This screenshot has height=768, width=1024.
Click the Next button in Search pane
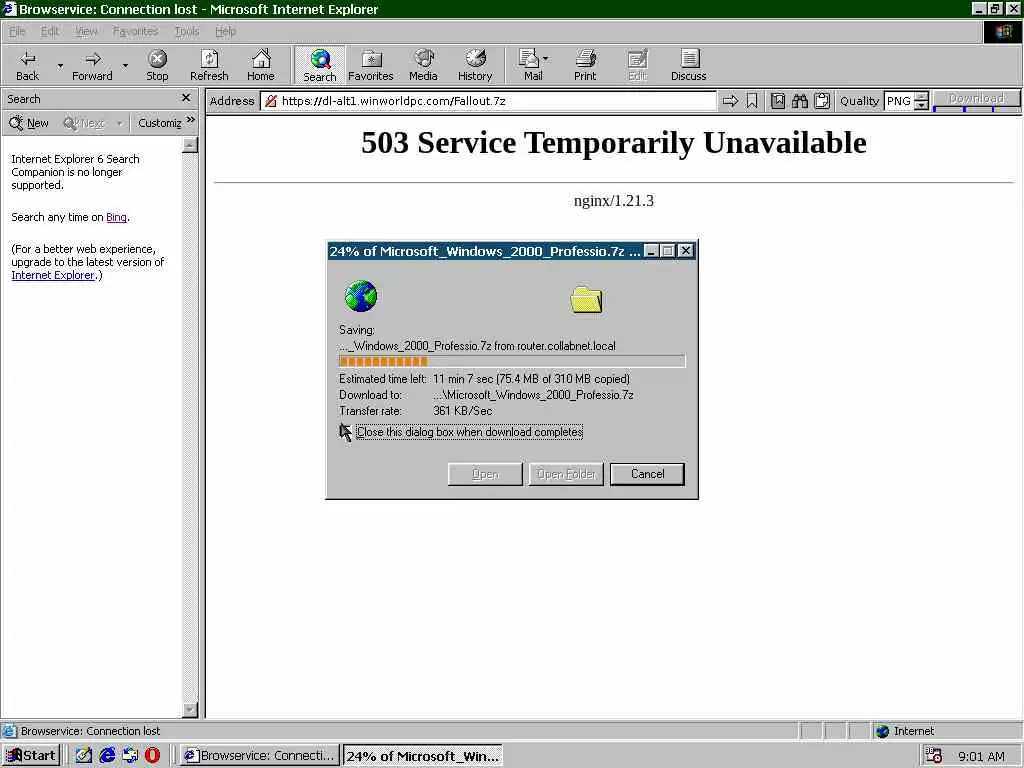[84, 123]
